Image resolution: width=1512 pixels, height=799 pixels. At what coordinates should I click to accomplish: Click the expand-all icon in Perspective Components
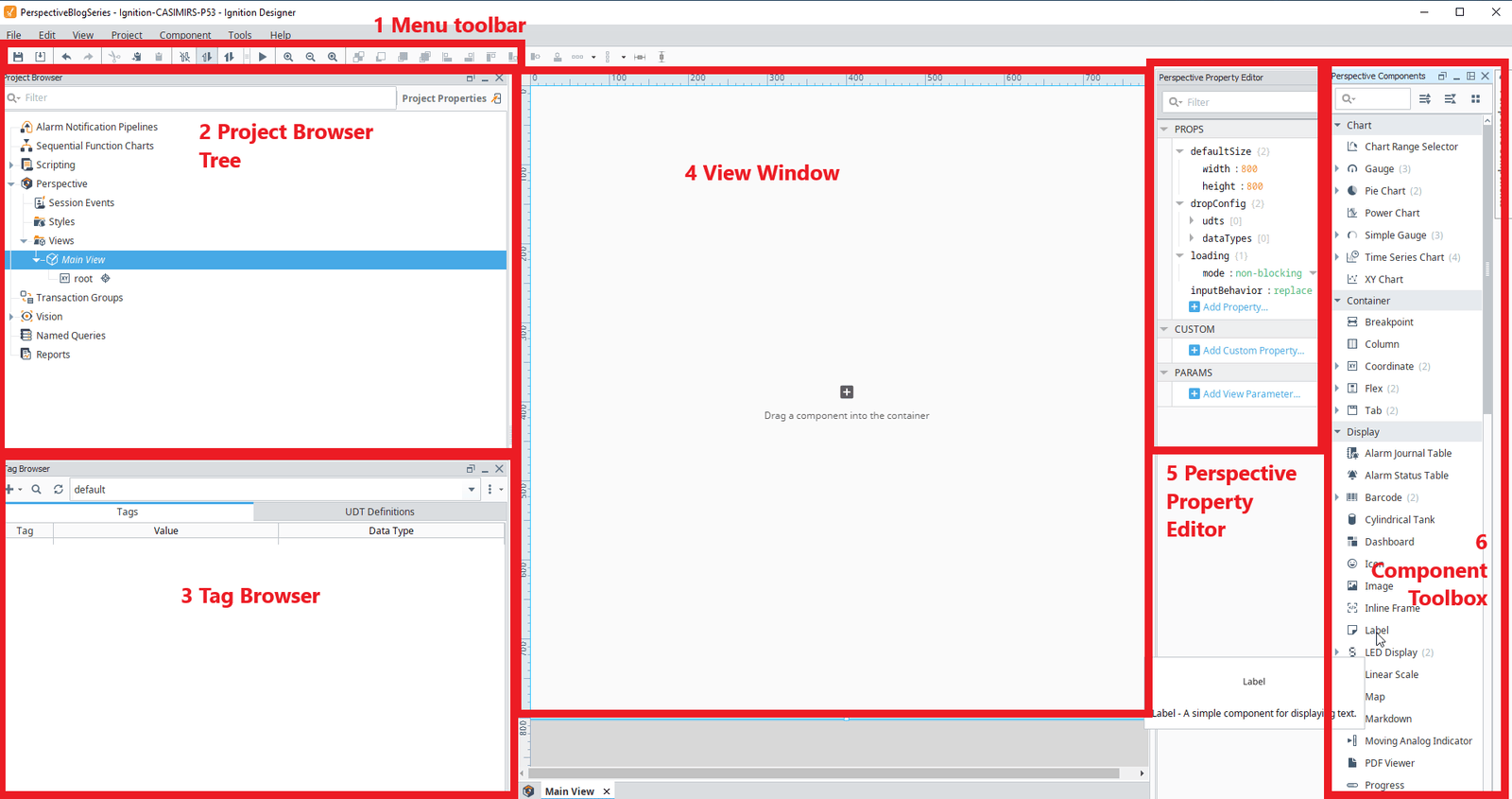tap(1425, 98)
